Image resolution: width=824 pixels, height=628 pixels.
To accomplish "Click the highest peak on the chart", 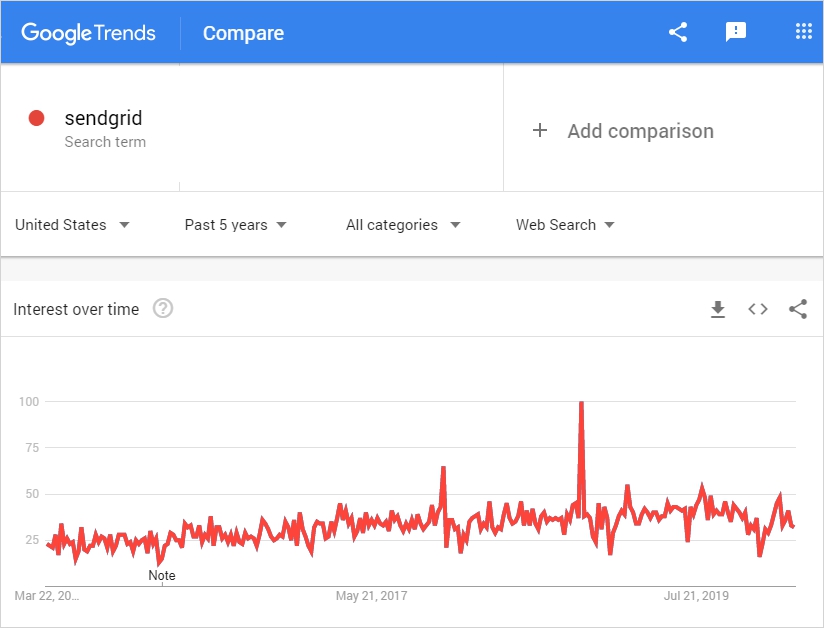I will [581, 403].
